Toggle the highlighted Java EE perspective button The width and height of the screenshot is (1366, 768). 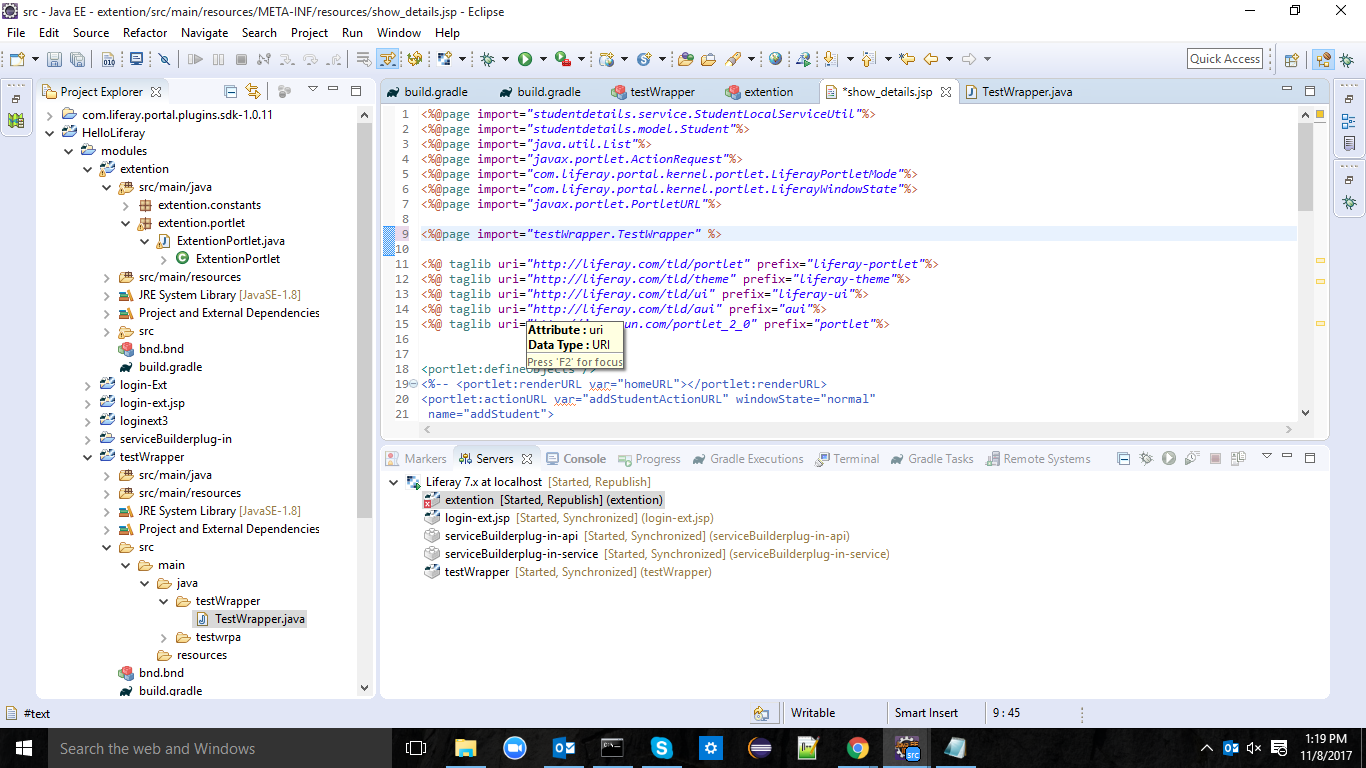click(1323, 60)
